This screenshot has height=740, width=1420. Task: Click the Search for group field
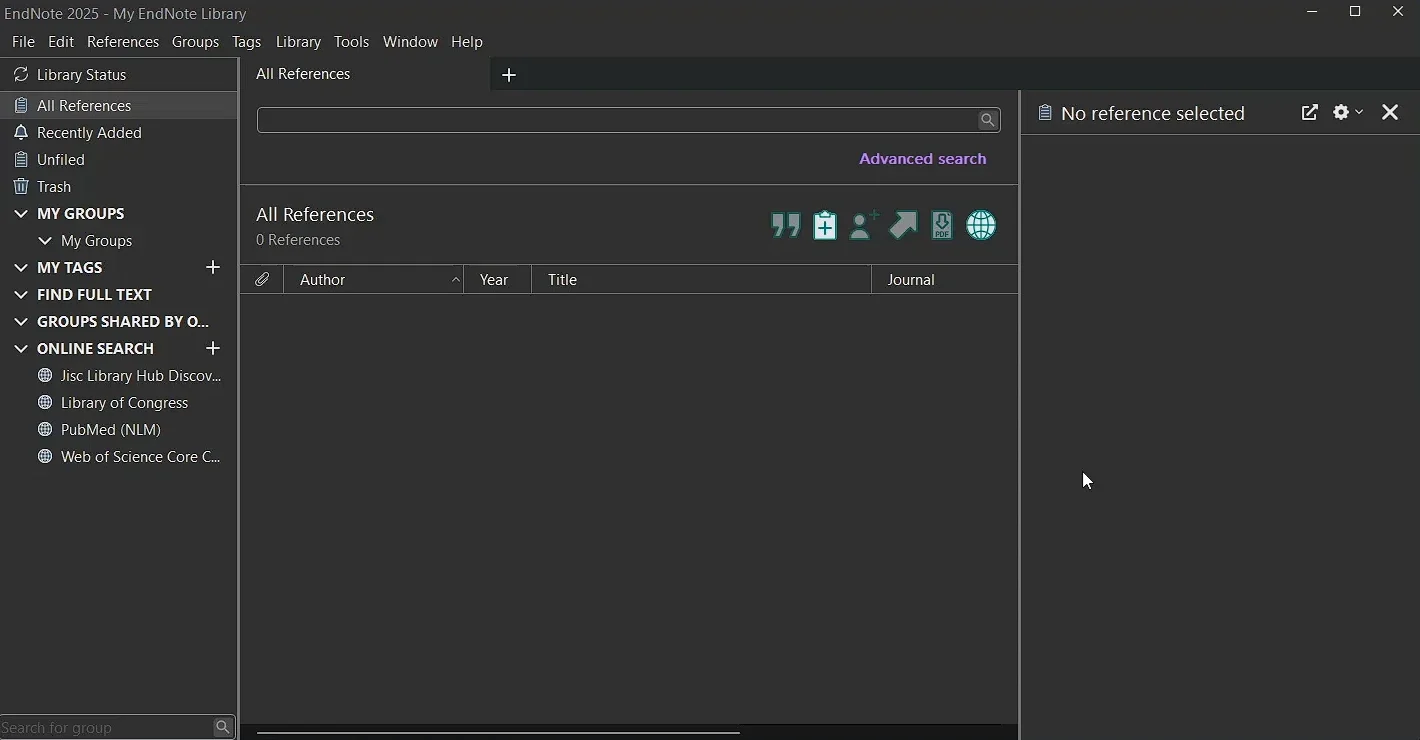(x=106, y=727)
